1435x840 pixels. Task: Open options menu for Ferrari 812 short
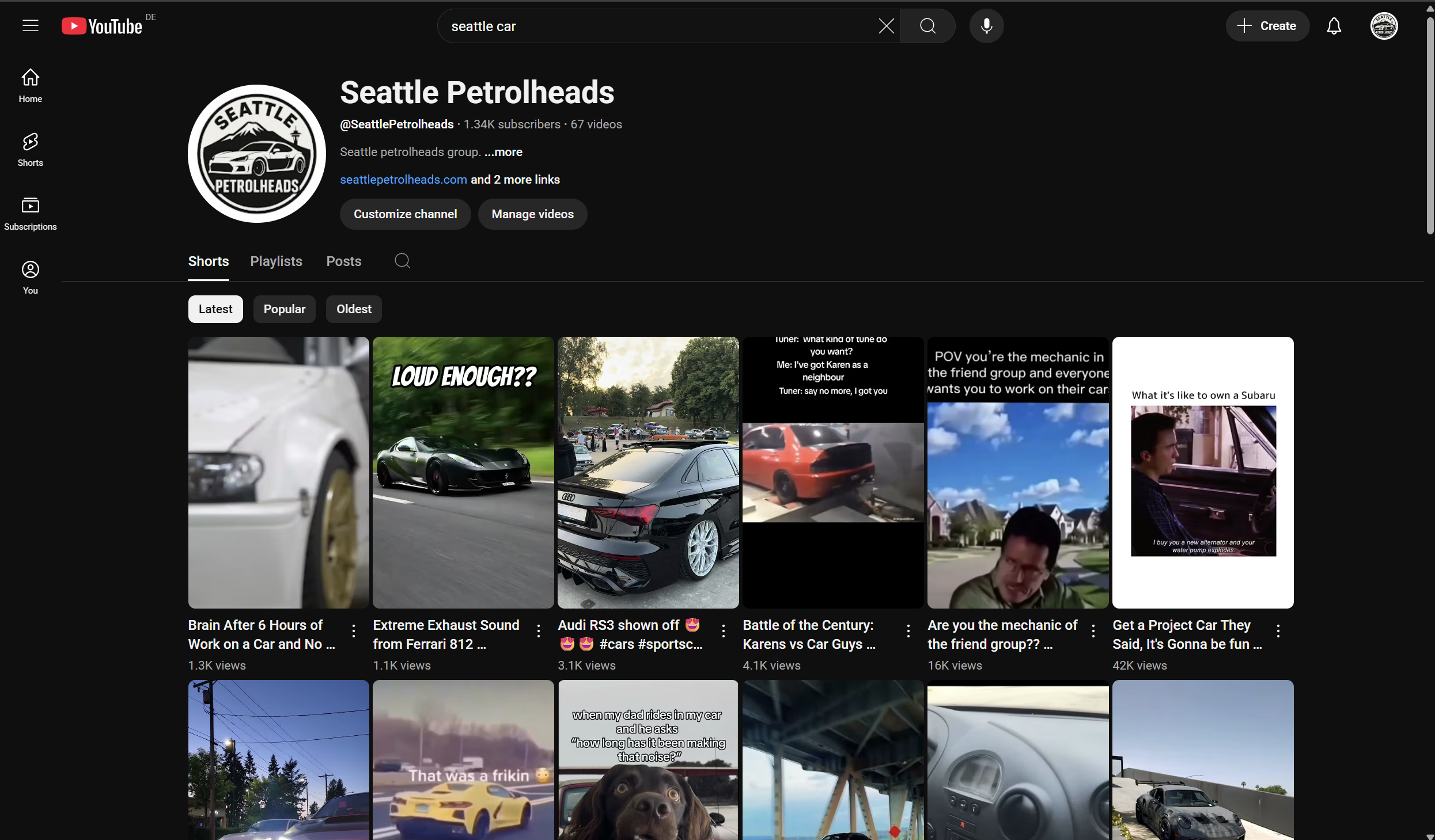(538, 631)
